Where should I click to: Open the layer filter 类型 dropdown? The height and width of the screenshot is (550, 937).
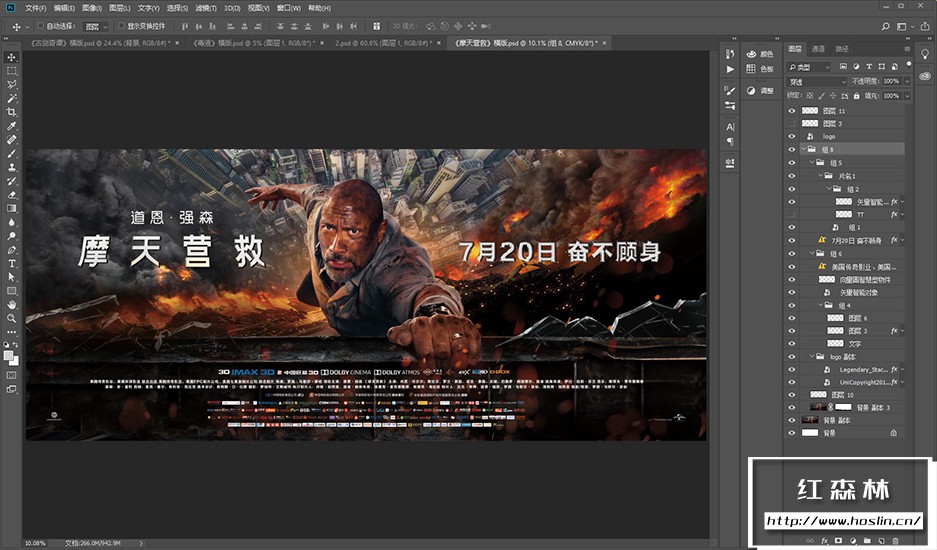coord(809,66)
